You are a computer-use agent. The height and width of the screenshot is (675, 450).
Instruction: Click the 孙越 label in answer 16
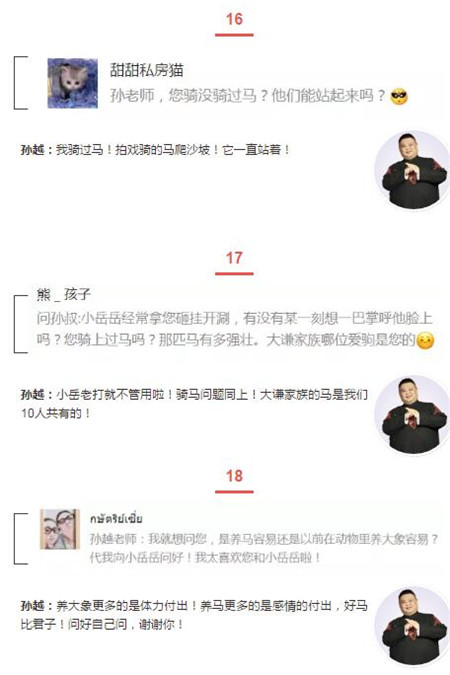[x=34, y=150]
